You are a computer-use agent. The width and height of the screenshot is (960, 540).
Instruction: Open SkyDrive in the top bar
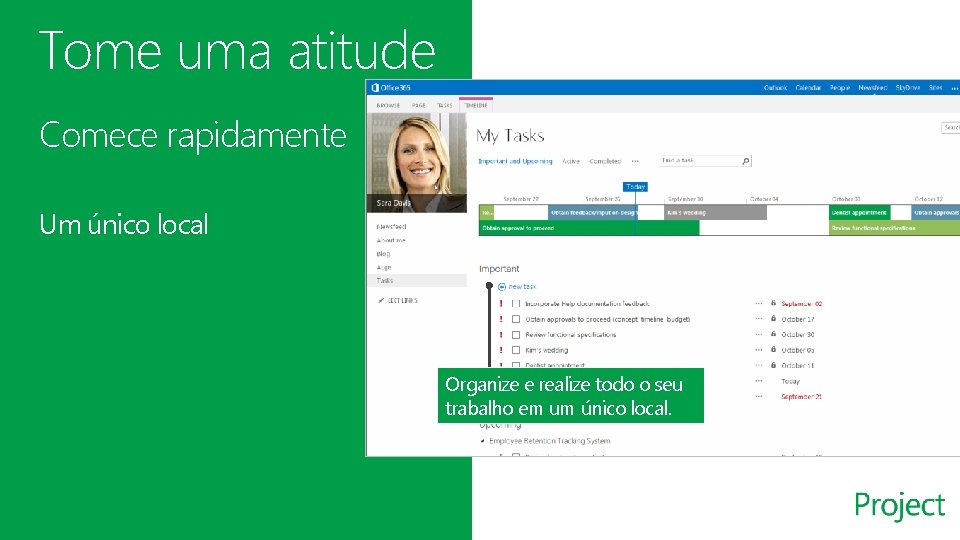907,88
